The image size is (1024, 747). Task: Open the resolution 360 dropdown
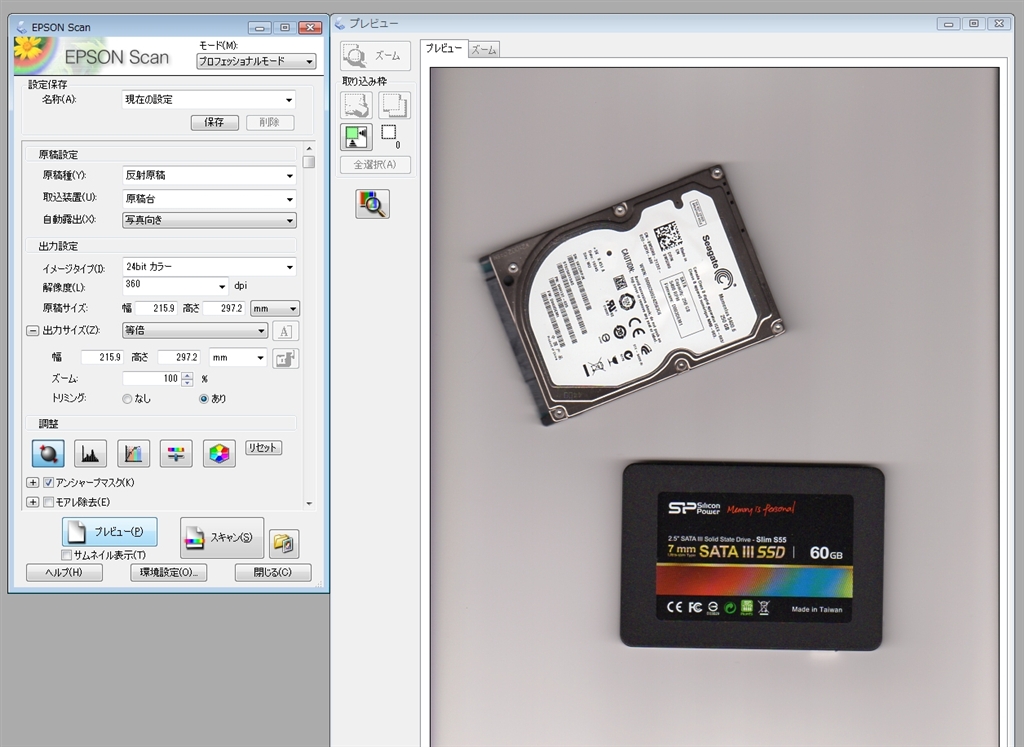175,286
